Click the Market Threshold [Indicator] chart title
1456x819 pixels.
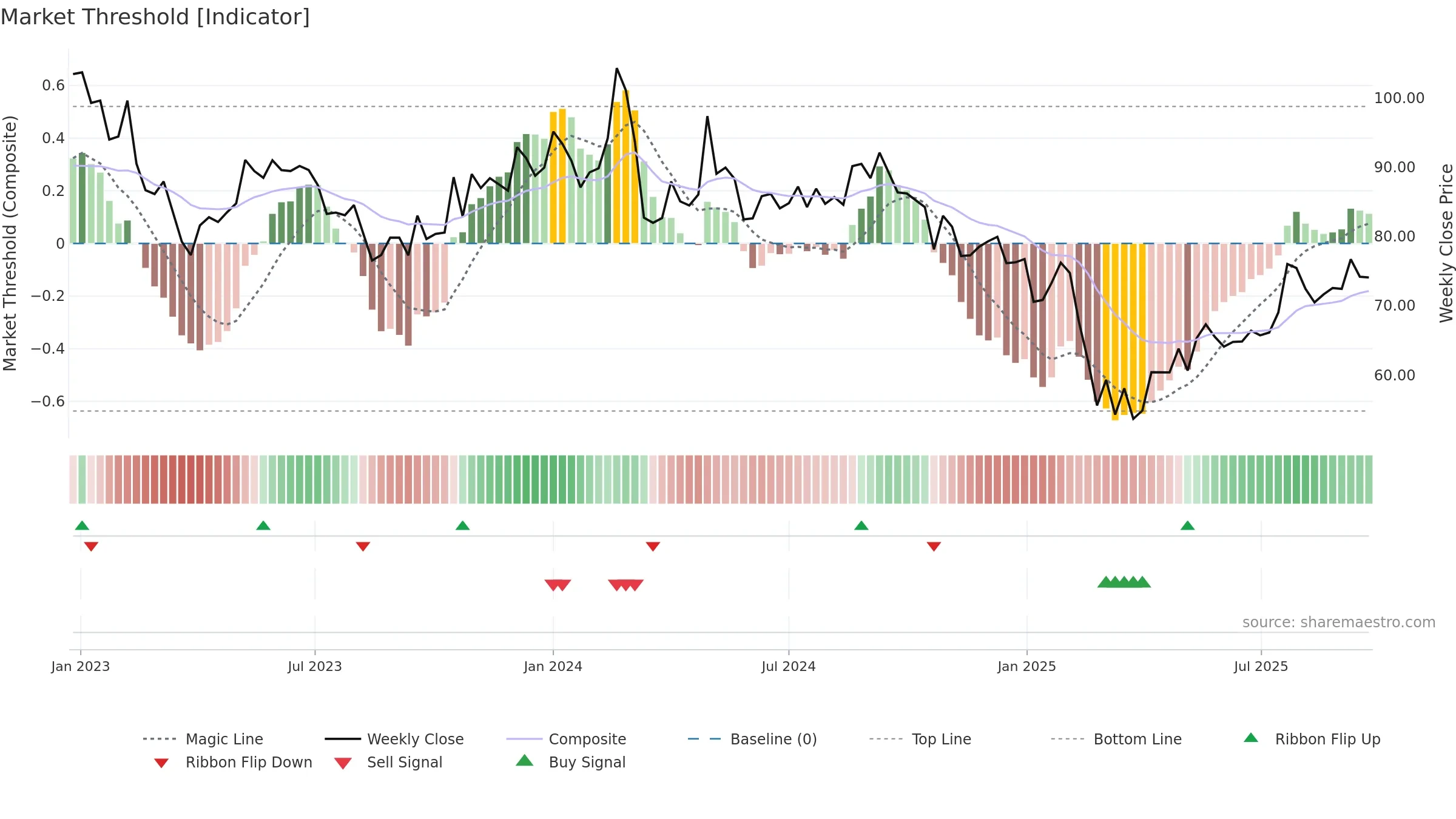(155, 17)
